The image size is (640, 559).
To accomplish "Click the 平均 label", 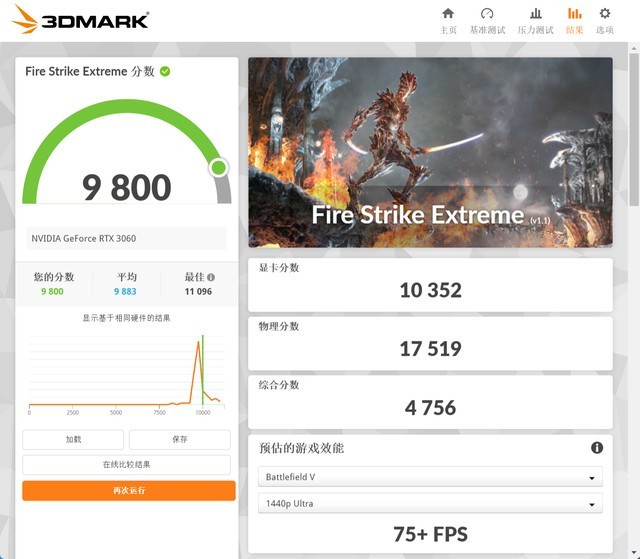I will tap(127, 277).
